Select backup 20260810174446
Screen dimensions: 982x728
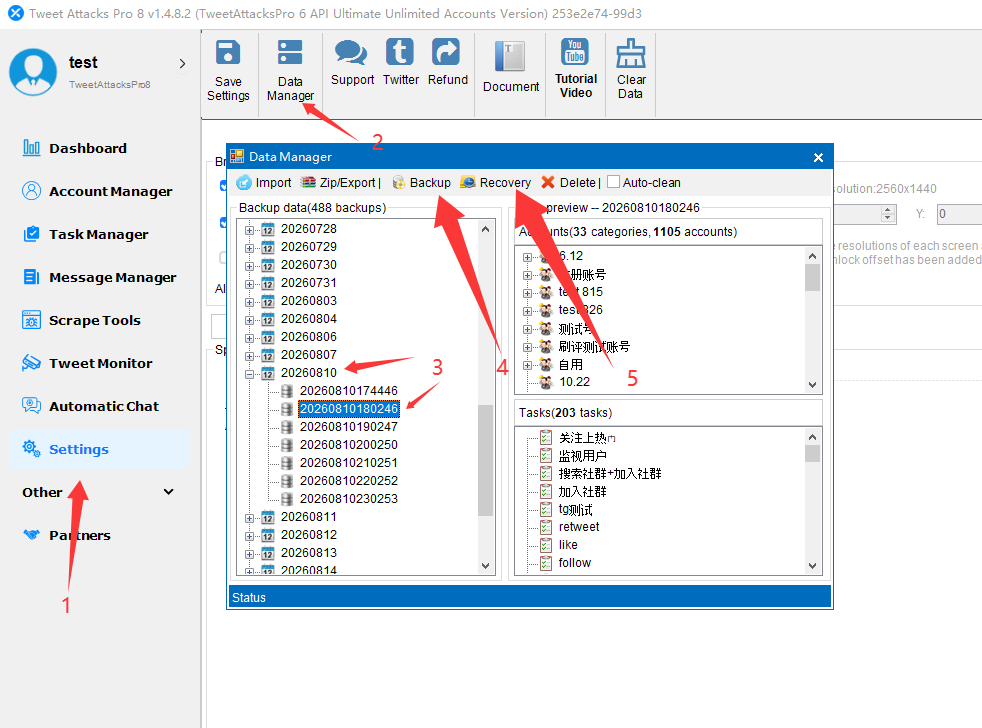point(348,391)
